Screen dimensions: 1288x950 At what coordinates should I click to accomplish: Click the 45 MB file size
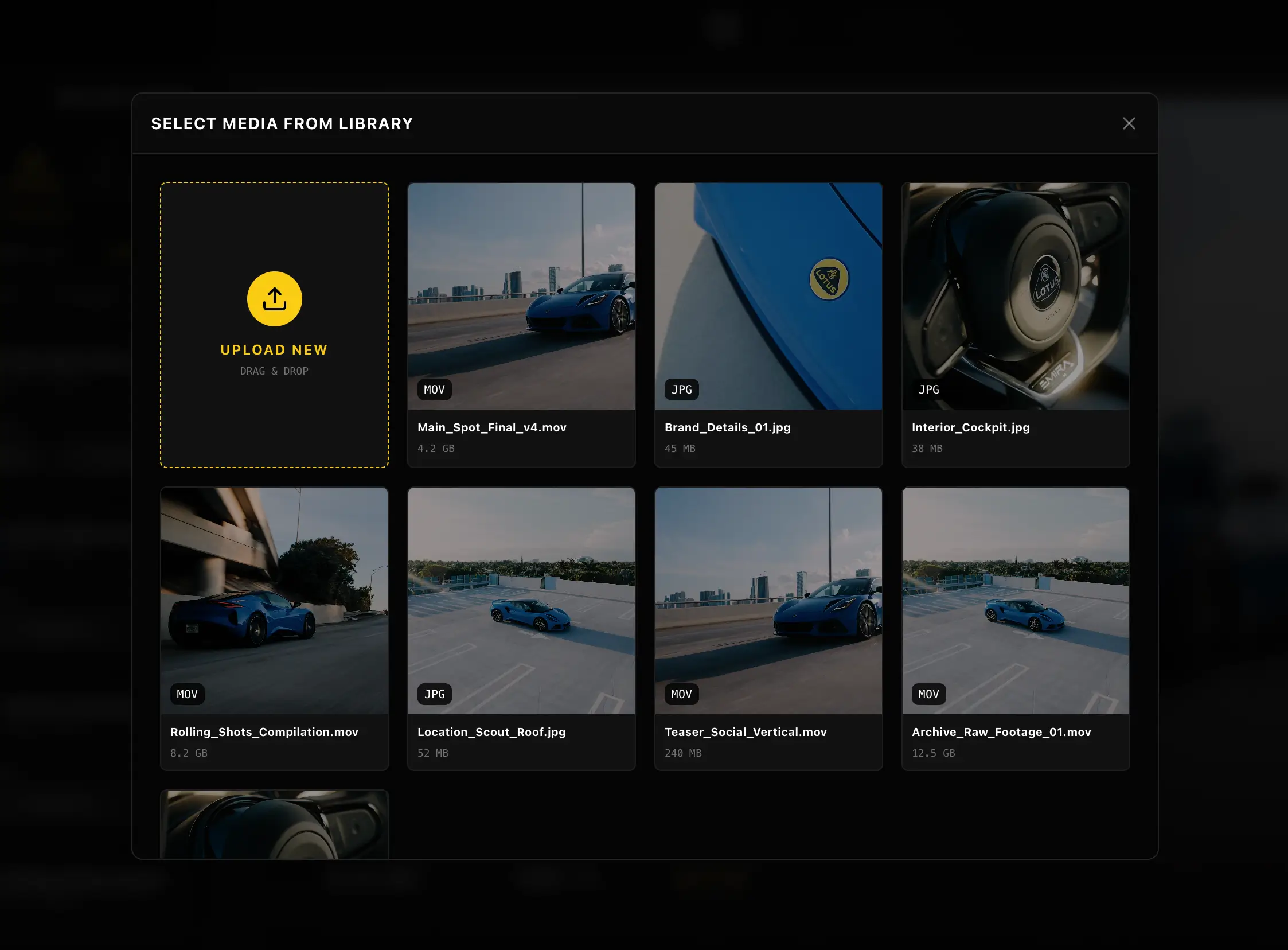[x=680, y=449]
